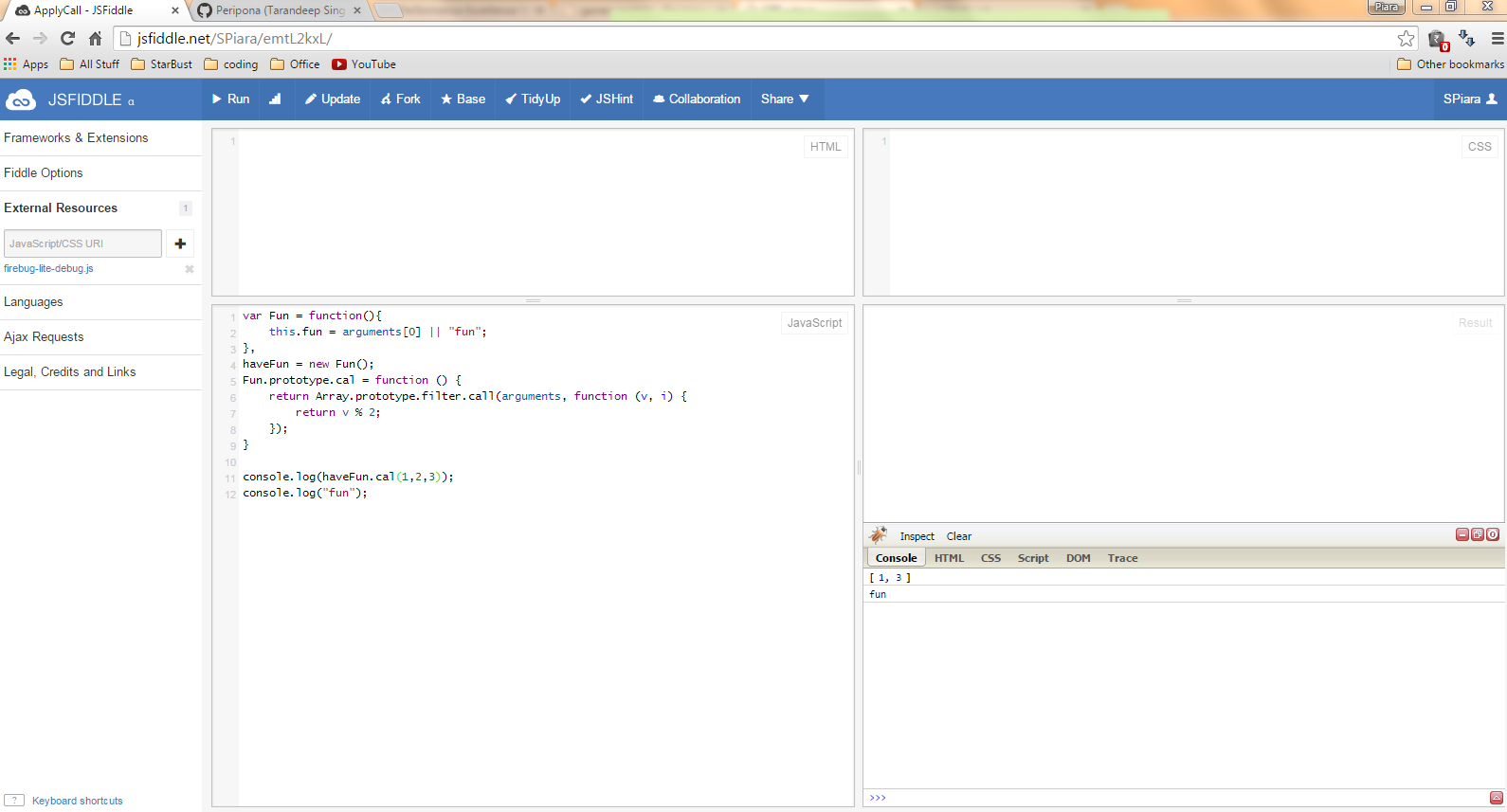
Task: Close the ApplyCall - JSFiddle tab
Action: pyautogui.click(x=175, y=10)
